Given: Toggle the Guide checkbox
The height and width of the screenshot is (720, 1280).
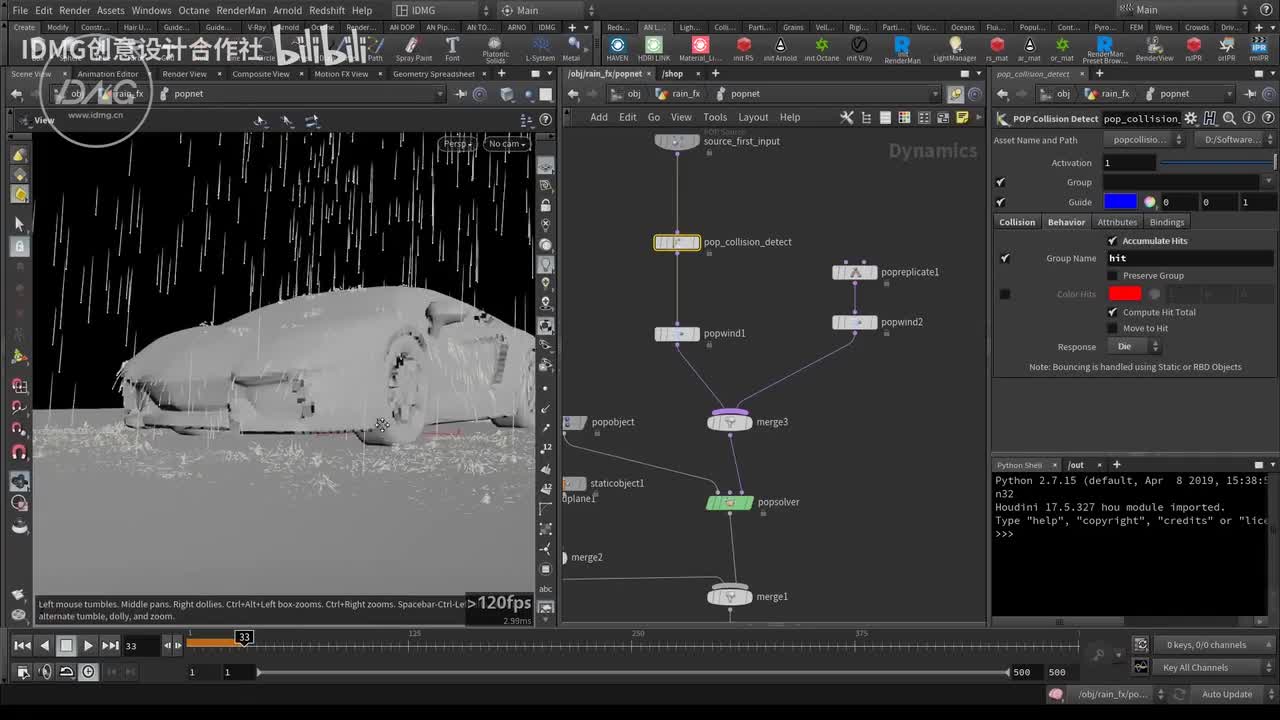Looking at the screenshot, I should click(x=1001, y=202).
